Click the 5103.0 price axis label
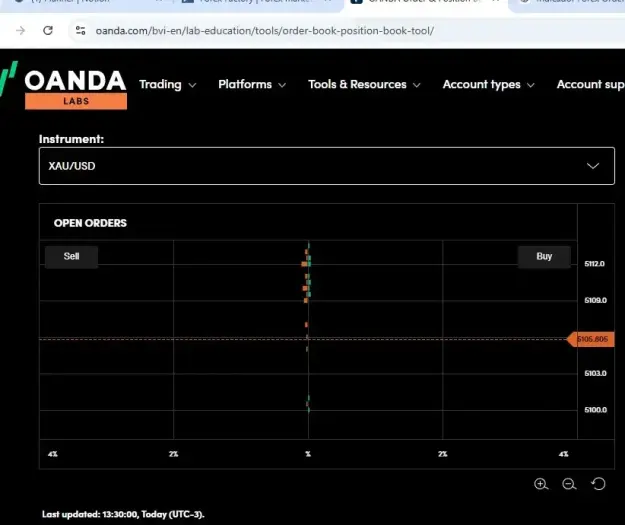This screenshot has width=625, height=525. click(596, 373)
